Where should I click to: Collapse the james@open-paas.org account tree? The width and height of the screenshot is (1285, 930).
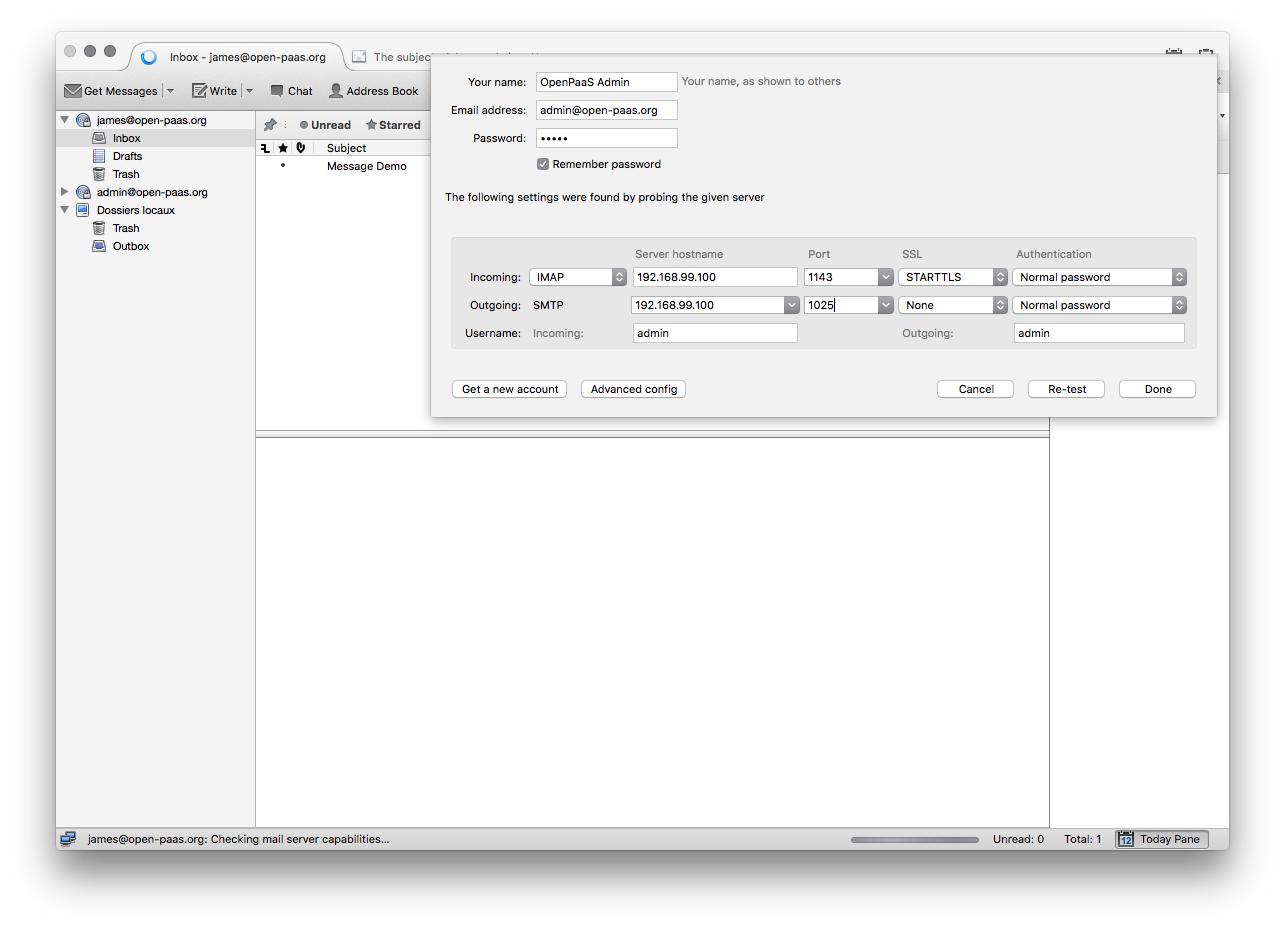[x=65, y=120]
